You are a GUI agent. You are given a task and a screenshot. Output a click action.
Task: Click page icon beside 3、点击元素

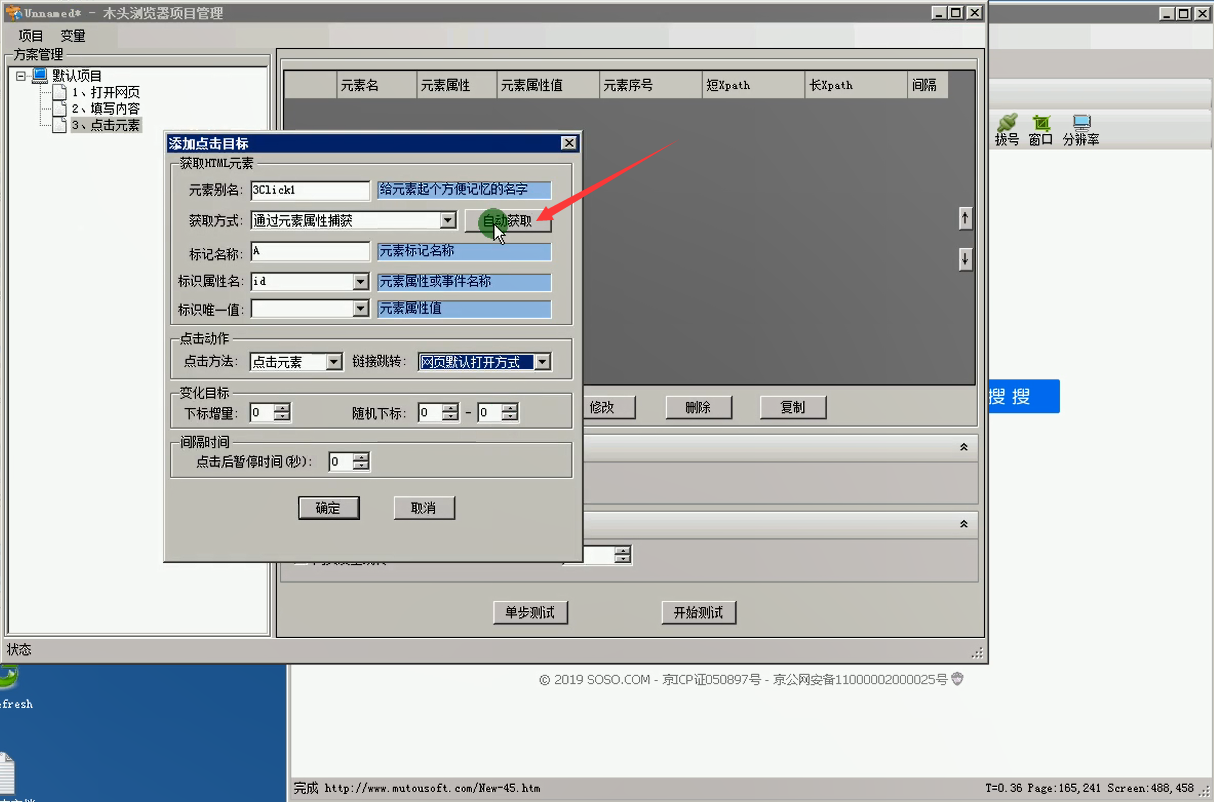(x=59, y=124)
